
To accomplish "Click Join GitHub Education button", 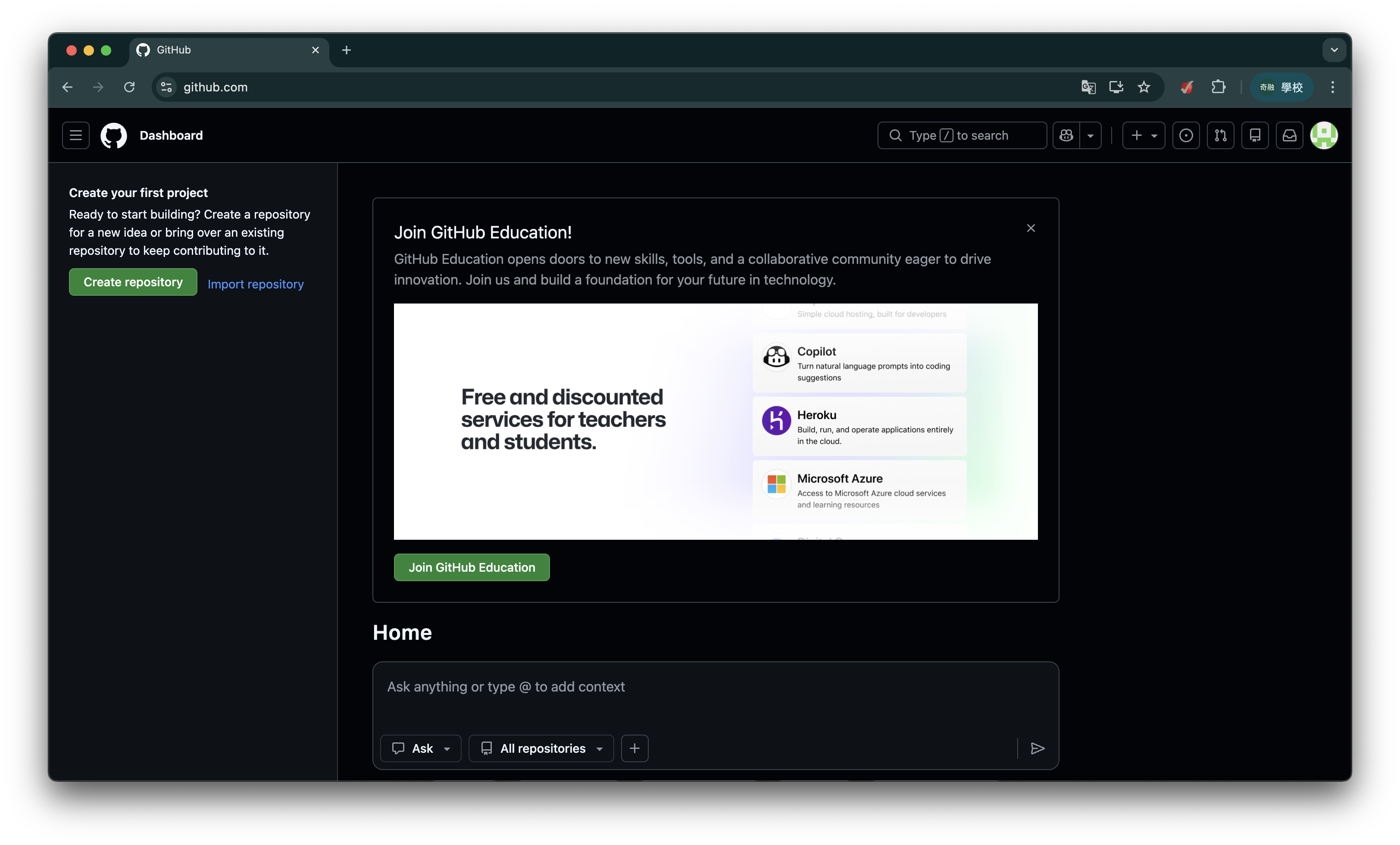I will click(x=472, y=567).
